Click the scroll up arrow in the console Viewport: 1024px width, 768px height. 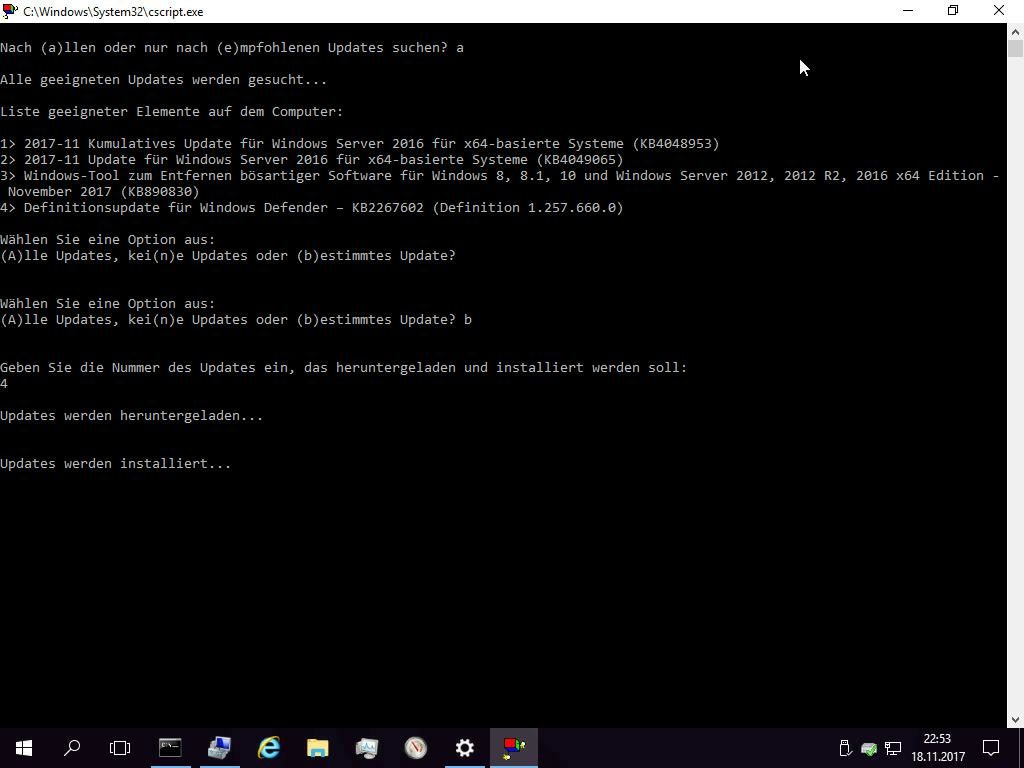coord(1015,31)
